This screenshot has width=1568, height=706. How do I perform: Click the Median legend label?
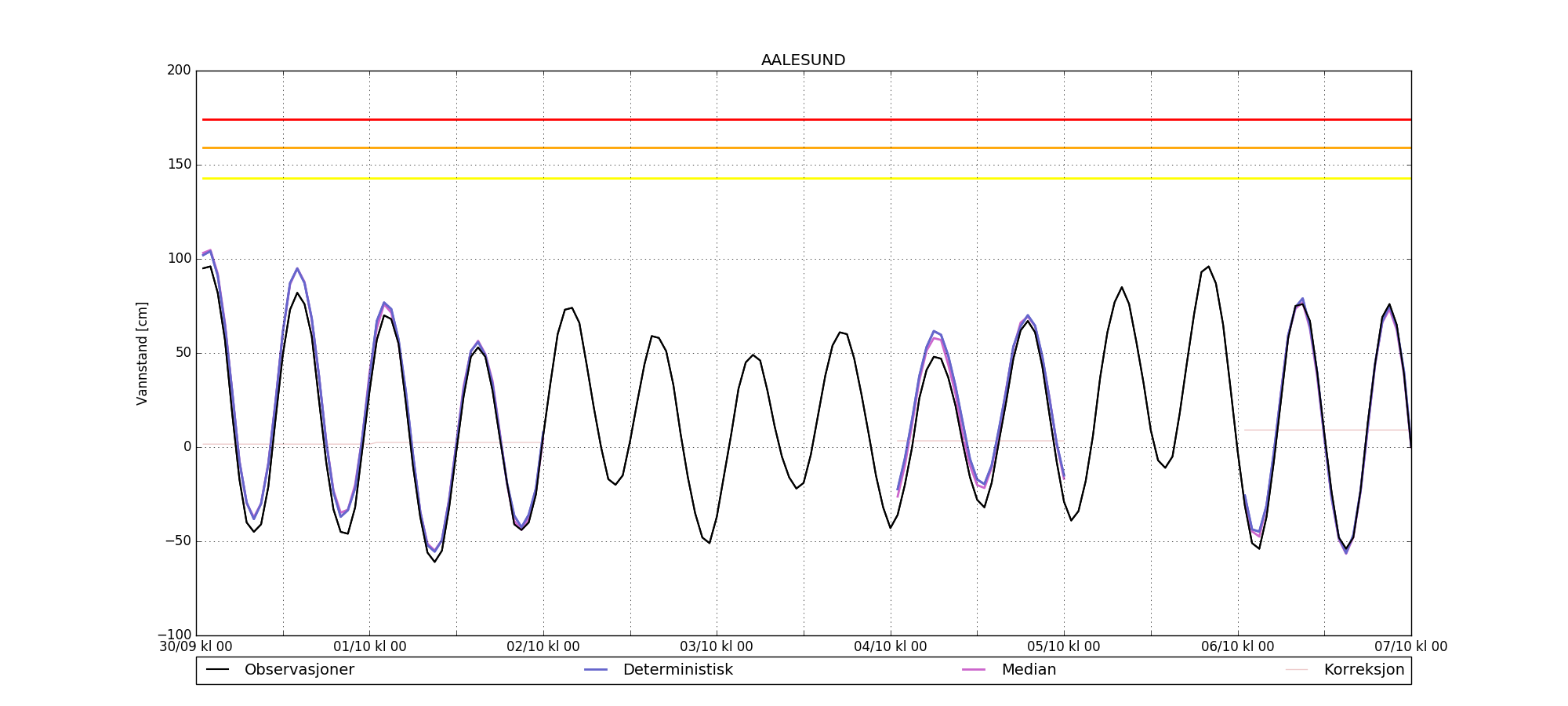pos(1029,670)
